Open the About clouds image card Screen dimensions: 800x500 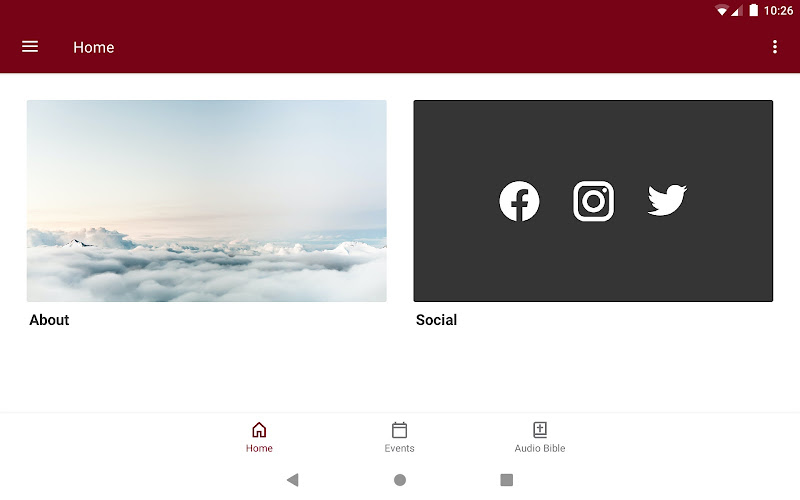click(x=207, y=201)
